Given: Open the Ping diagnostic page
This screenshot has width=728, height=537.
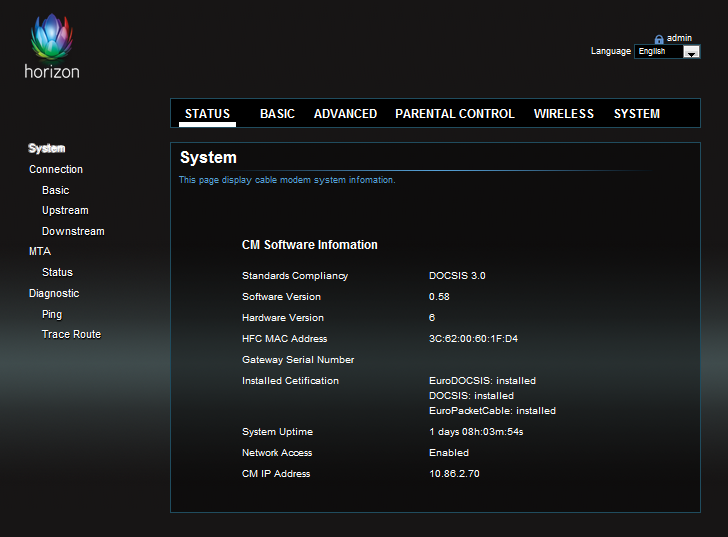Looking at the screenshot, I should (52, 315).
